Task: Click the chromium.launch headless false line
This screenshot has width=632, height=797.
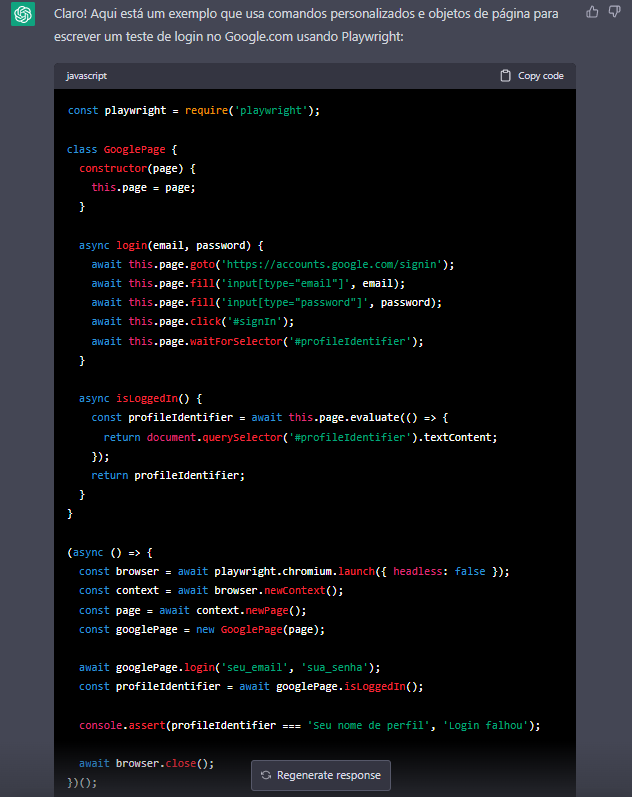Action: 294,571
